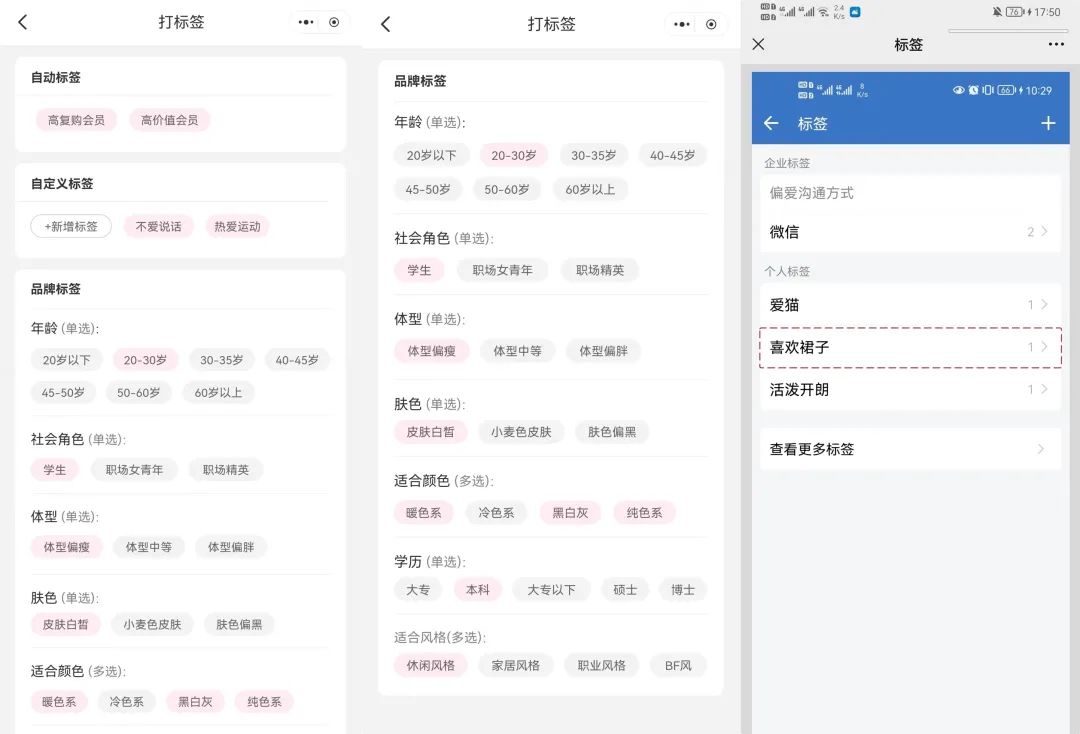Choose 大专 education level
This screenshot has height=734, width=1080.
coord(418,589)
